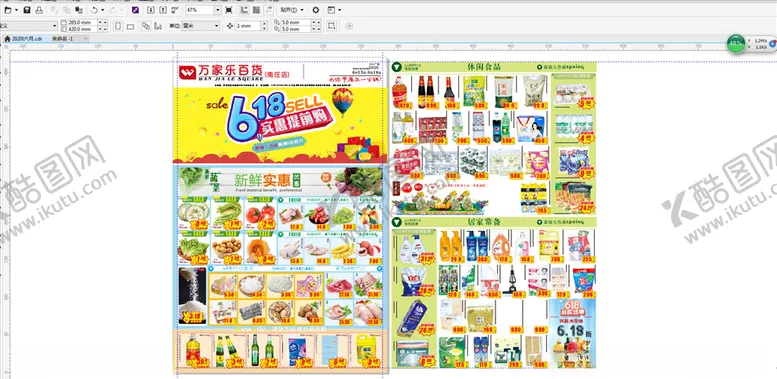Open the Options gear icon
The width and height of the screenshot is (777, 379).
316,10
